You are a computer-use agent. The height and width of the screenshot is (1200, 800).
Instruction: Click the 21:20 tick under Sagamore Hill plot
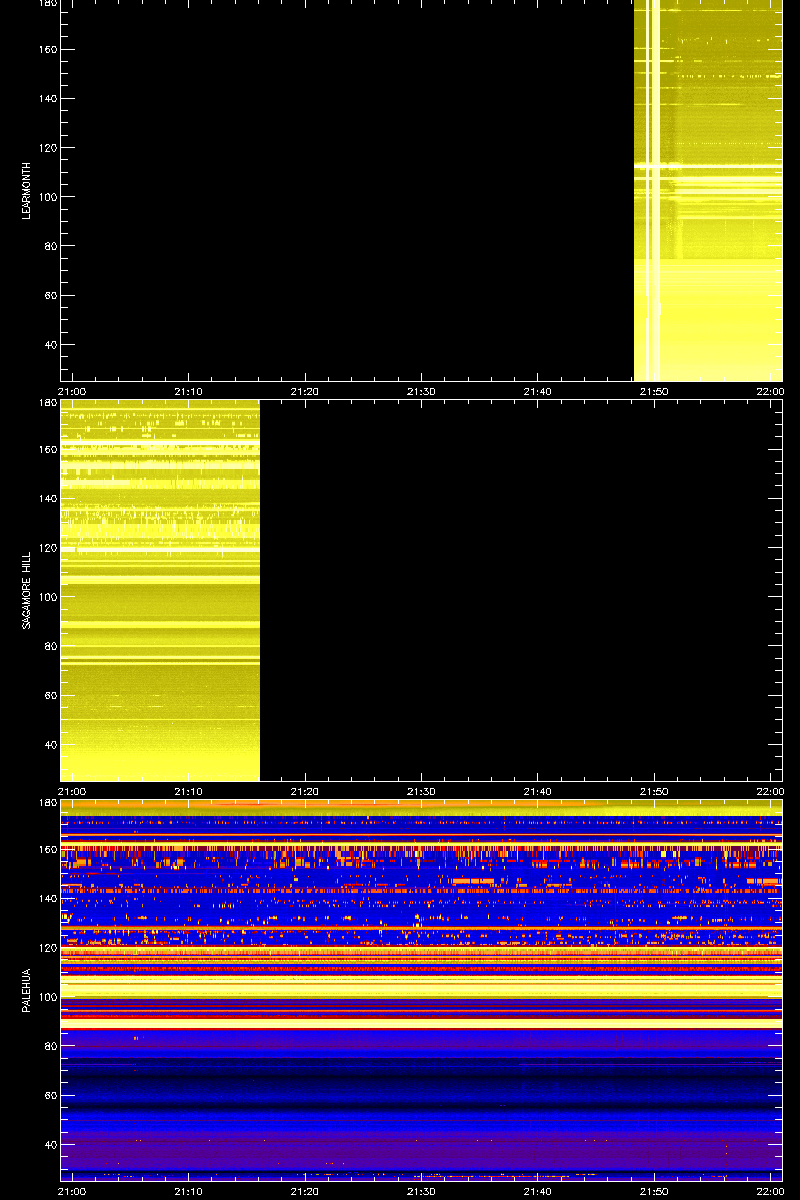tap(304, 791)
